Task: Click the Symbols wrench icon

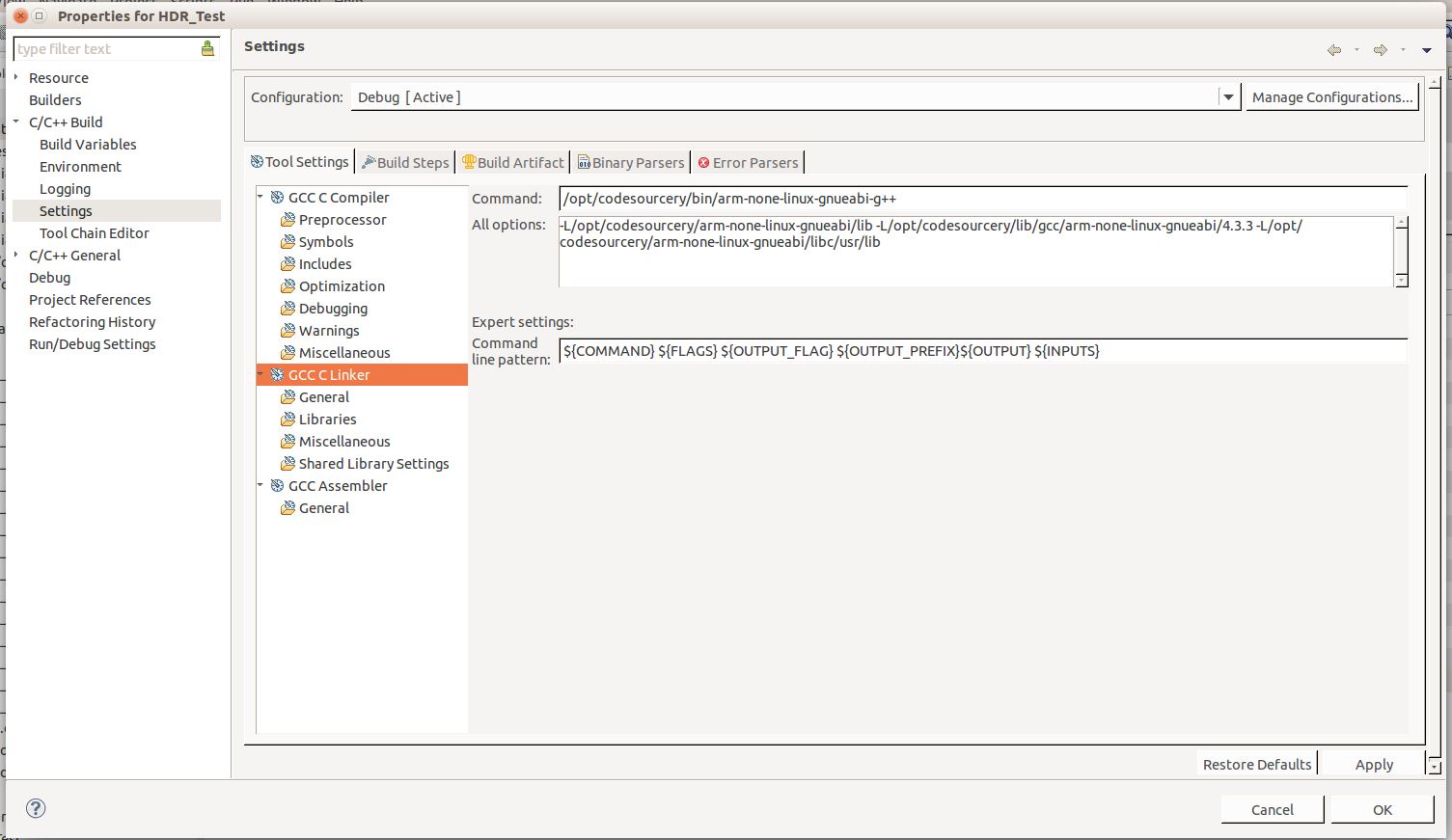Action: (x=288, y=241)
